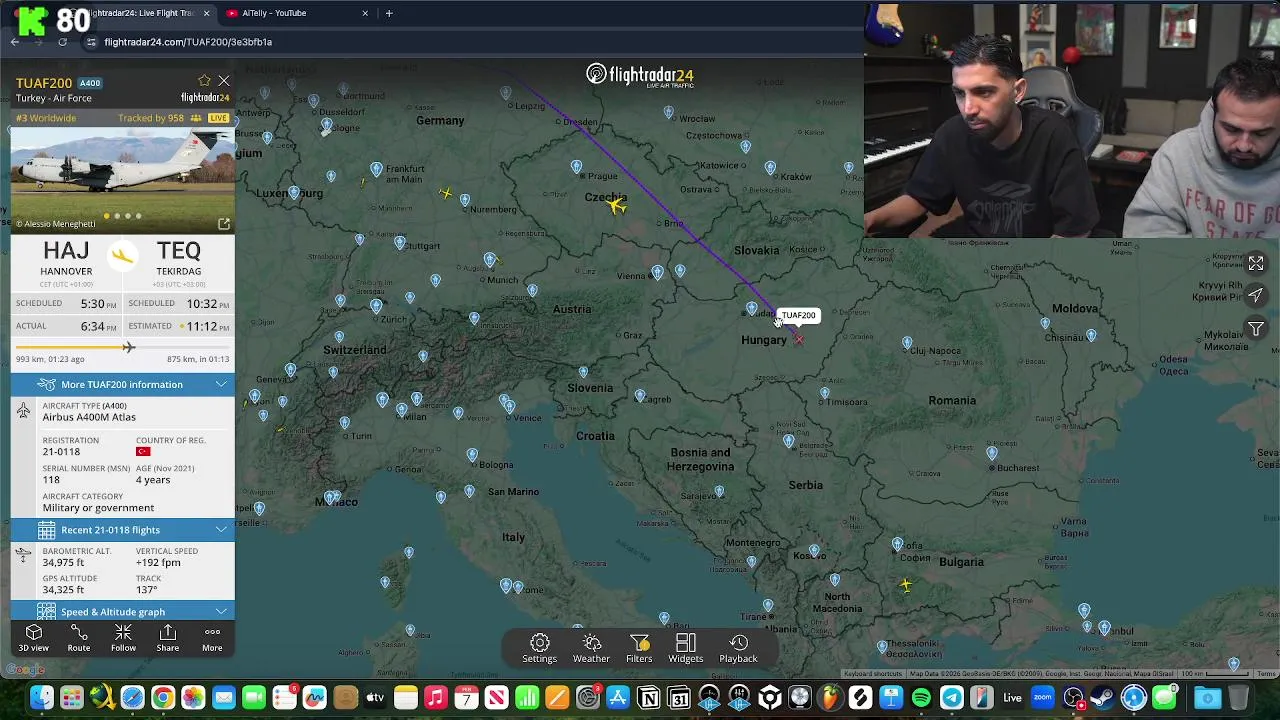Click the flight progress bar airplane marker
This screenshot has height=720, width=1280.
(128, 347)
